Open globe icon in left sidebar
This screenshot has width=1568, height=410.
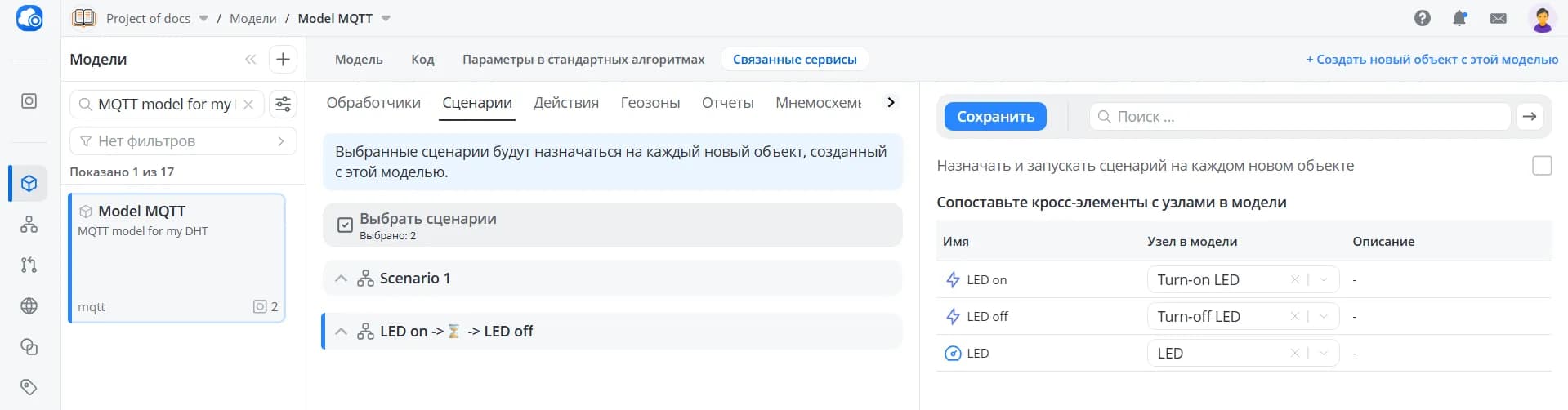[29, 305]
